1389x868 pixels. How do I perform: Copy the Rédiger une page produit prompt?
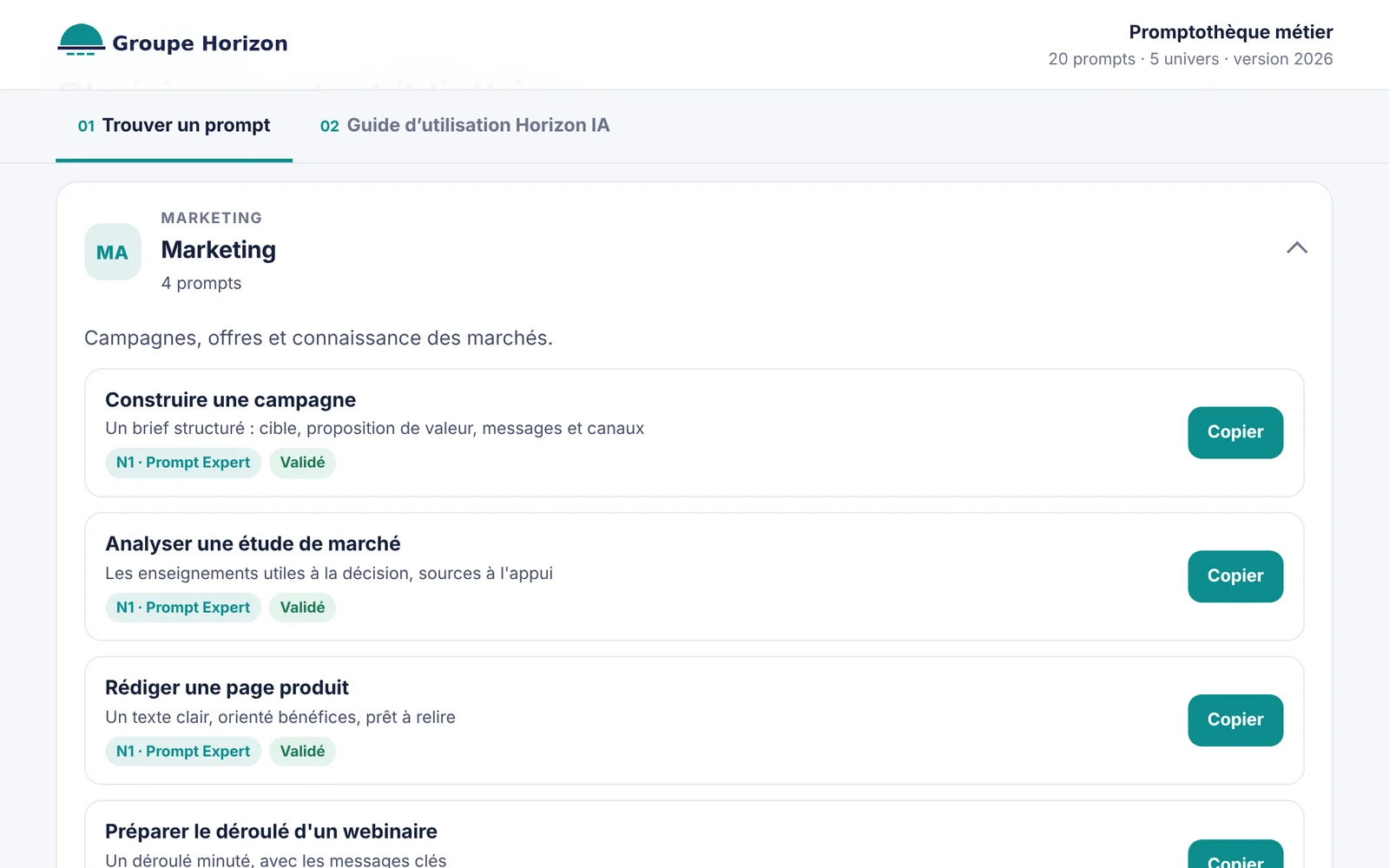tap(1235, 720)
